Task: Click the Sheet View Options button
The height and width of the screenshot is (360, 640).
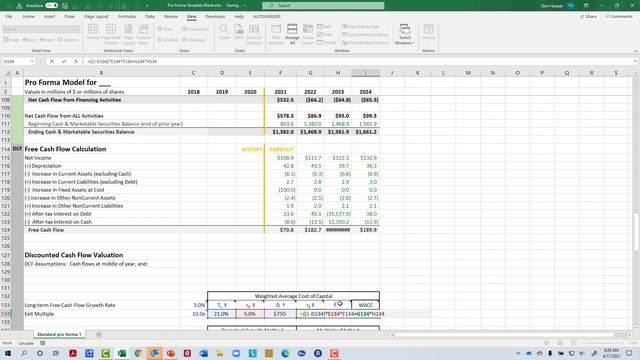Action: point(68,40)
